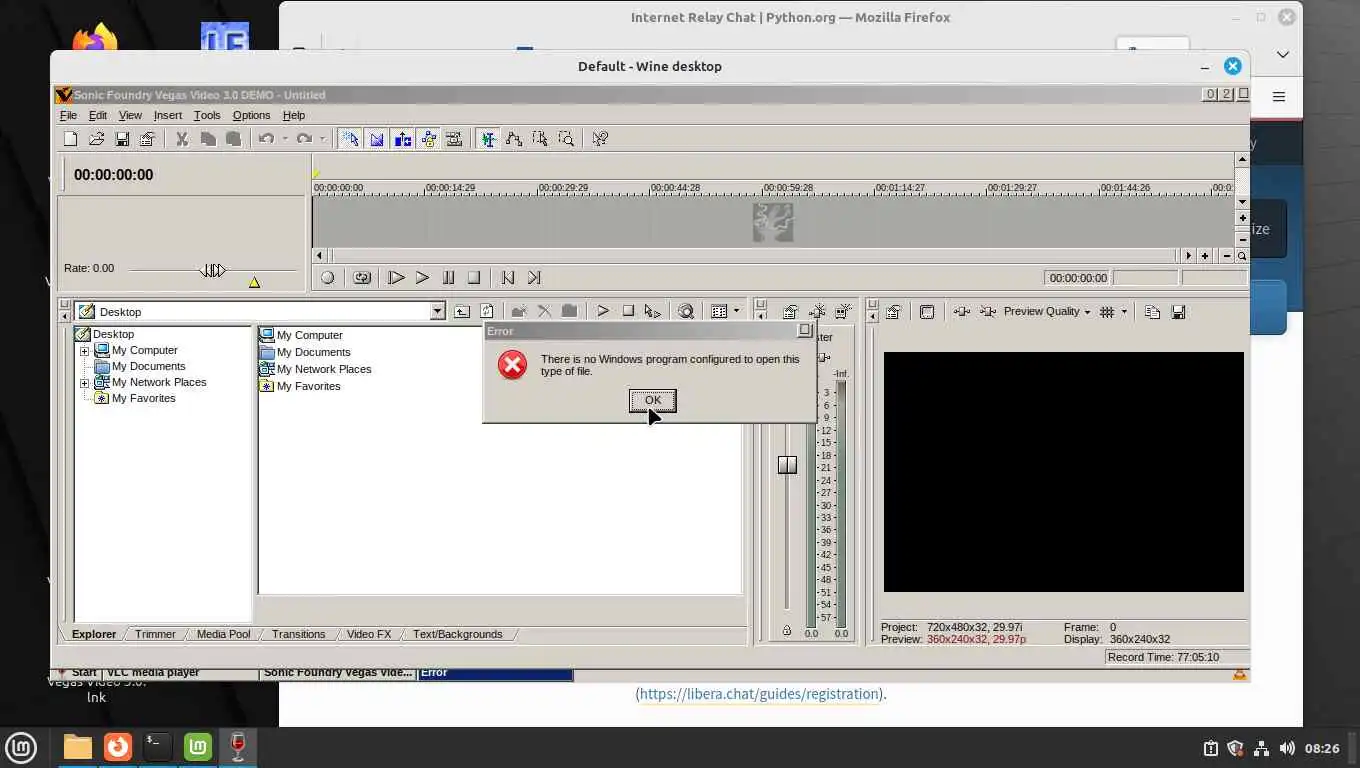Open the Undo history dropdown arrow
Viewport: 1360px width, 768px height.
285,139
